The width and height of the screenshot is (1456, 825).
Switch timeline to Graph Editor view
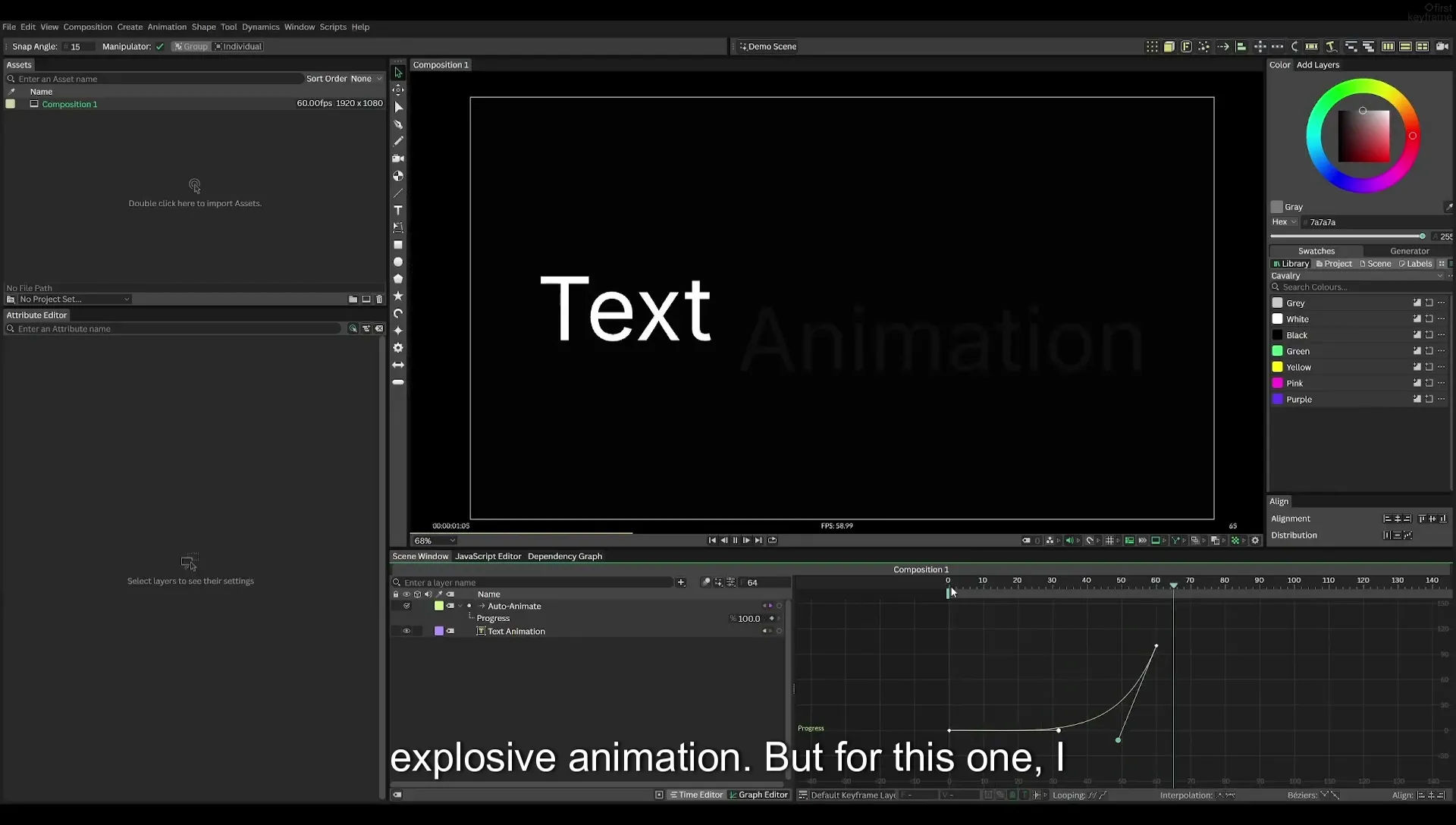pos(758,795)
